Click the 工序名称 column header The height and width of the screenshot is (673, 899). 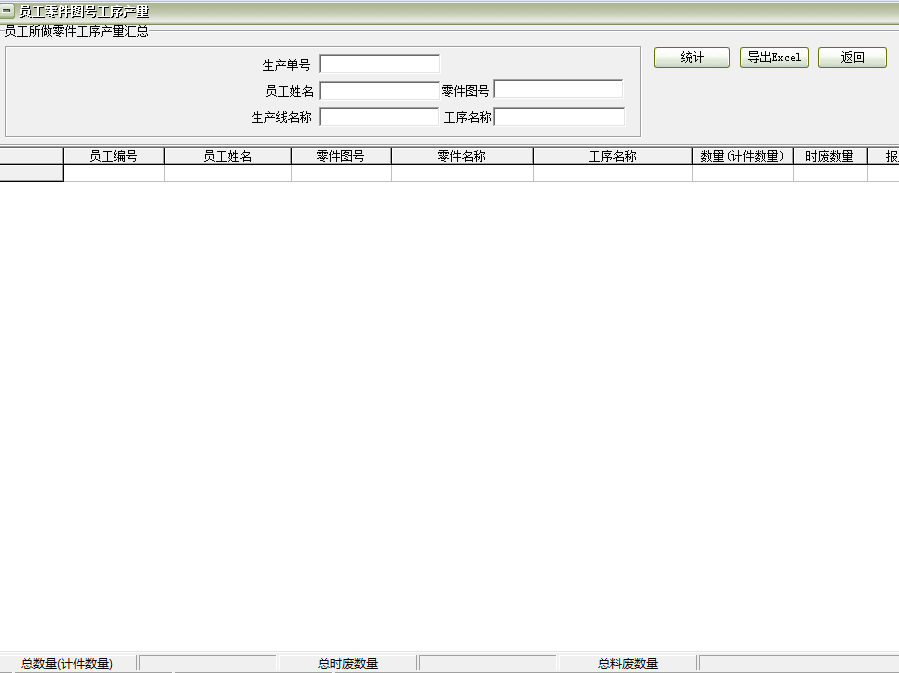pos(612,156)
